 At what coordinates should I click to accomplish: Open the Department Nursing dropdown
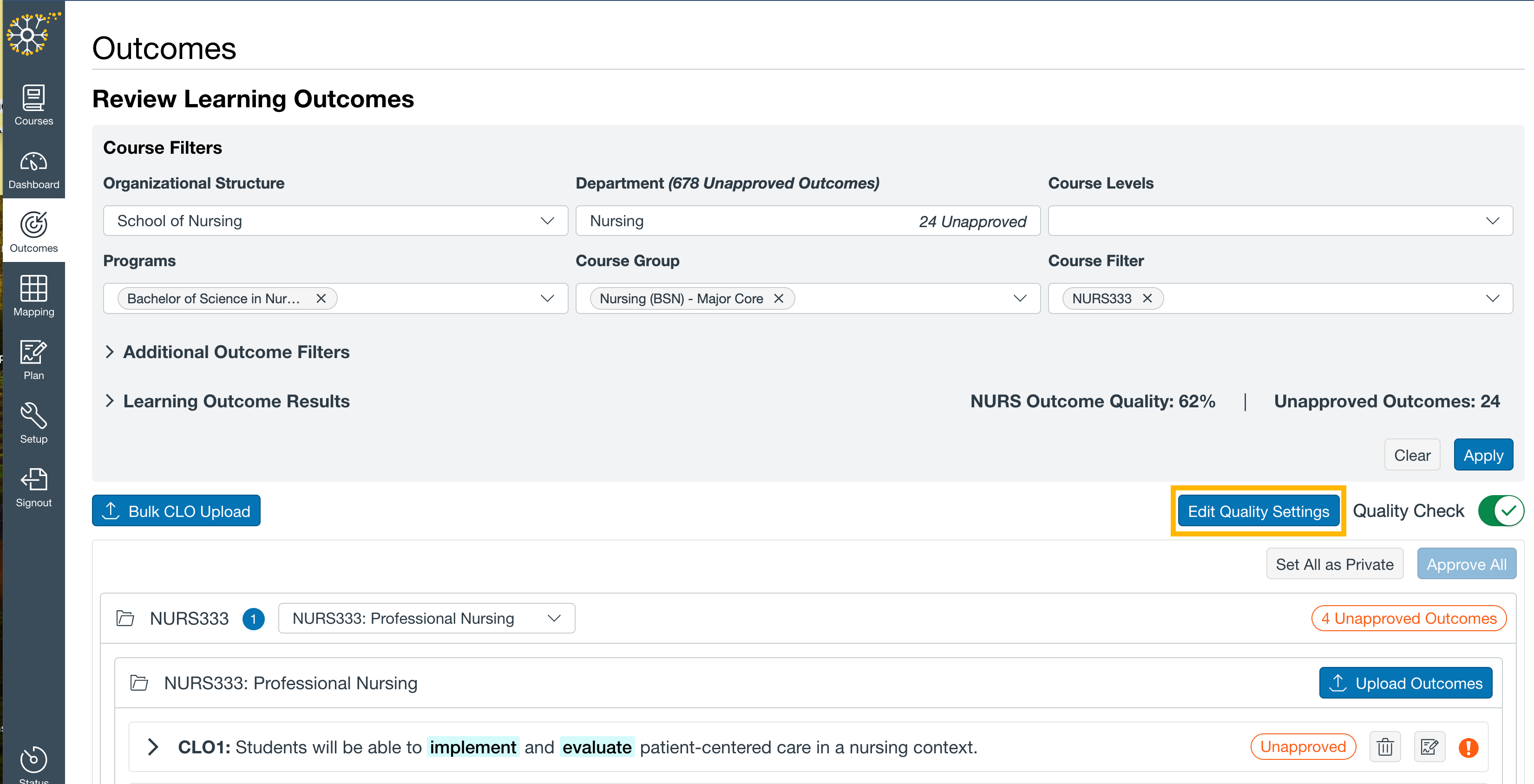(807, 221)
